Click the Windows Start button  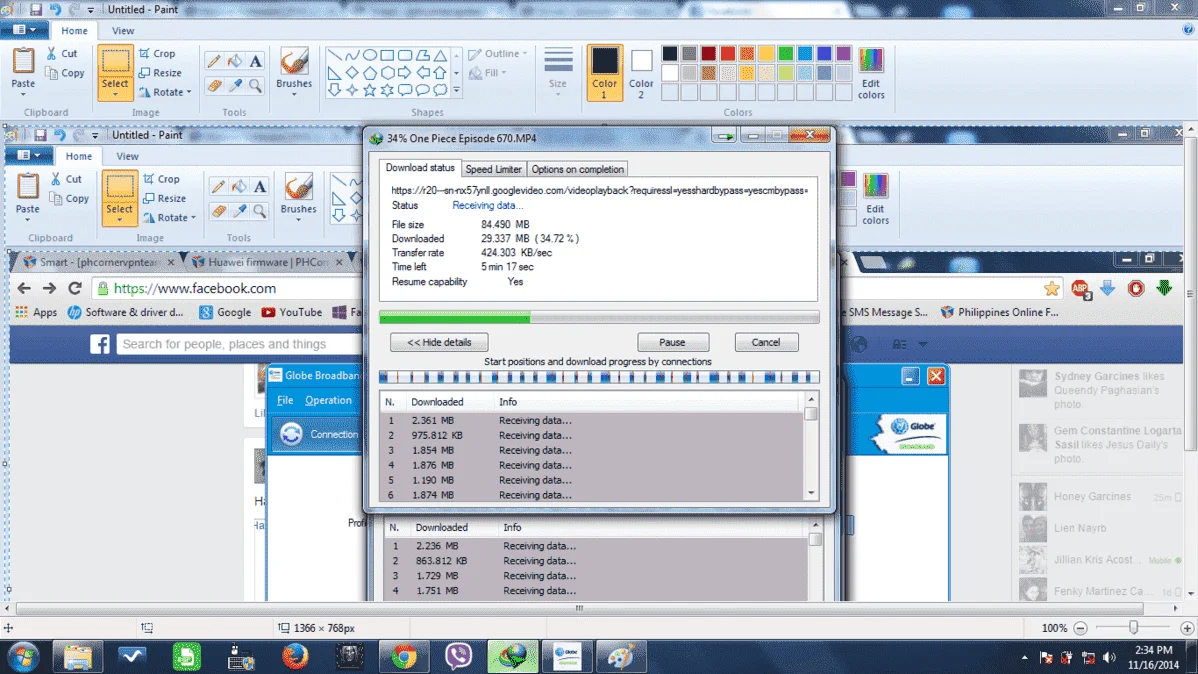pyautogui.click(x=23, y=657)
